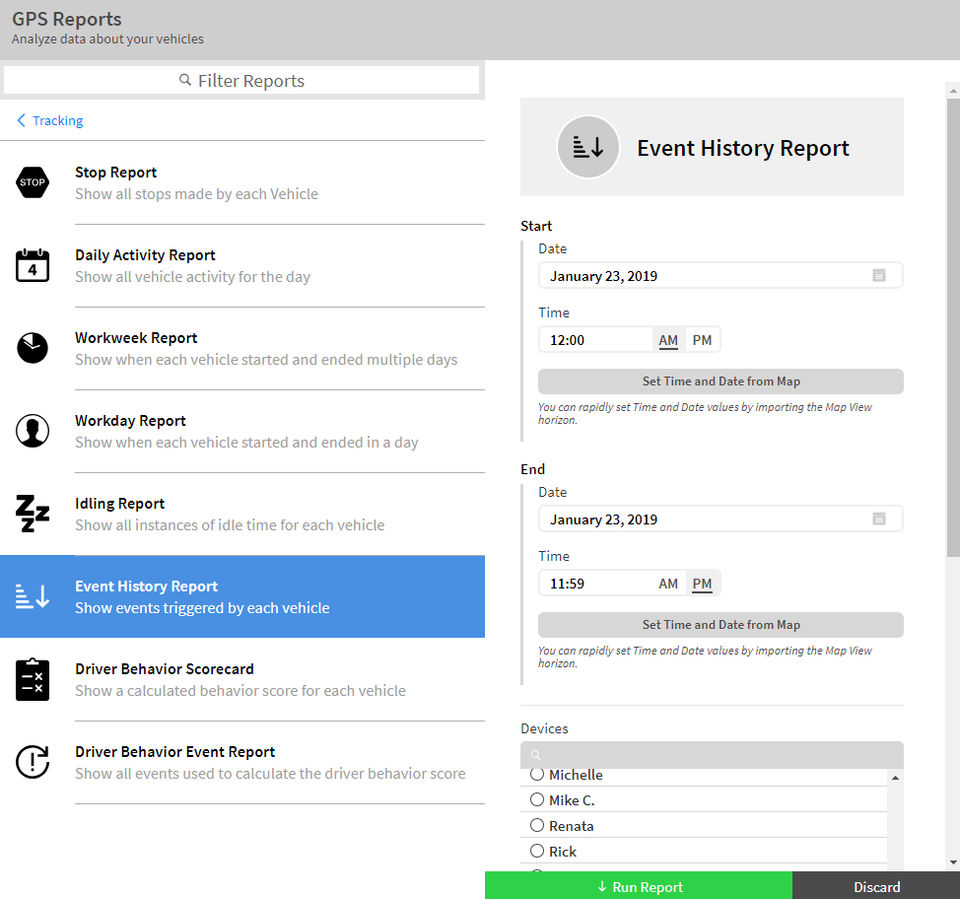
Task: Click the right panel scrollbar thumb
Action: [953, 327]
